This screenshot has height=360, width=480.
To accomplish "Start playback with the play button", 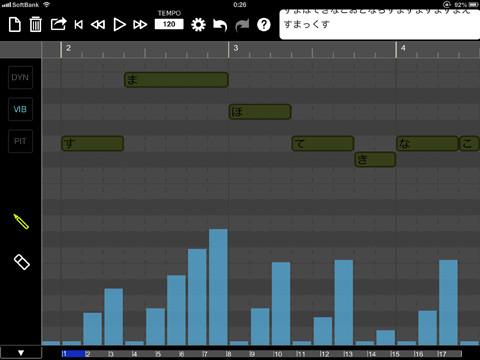I will tap(119, 25).
